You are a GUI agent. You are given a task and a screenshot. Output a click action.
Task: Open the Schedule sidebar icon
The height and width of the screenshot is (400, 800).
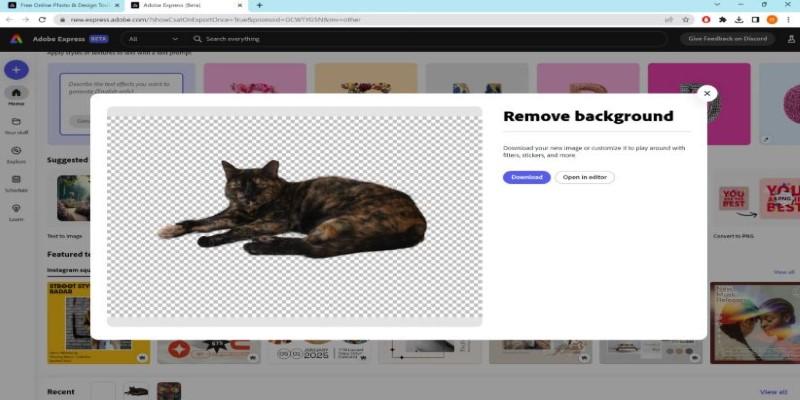[x=16, y=182]
